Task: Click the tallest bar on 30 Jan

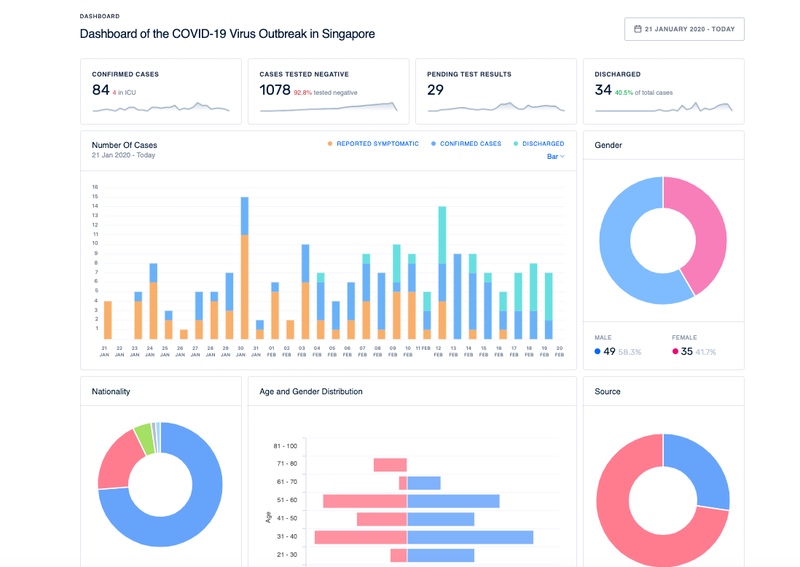Action: coord(244,268)
